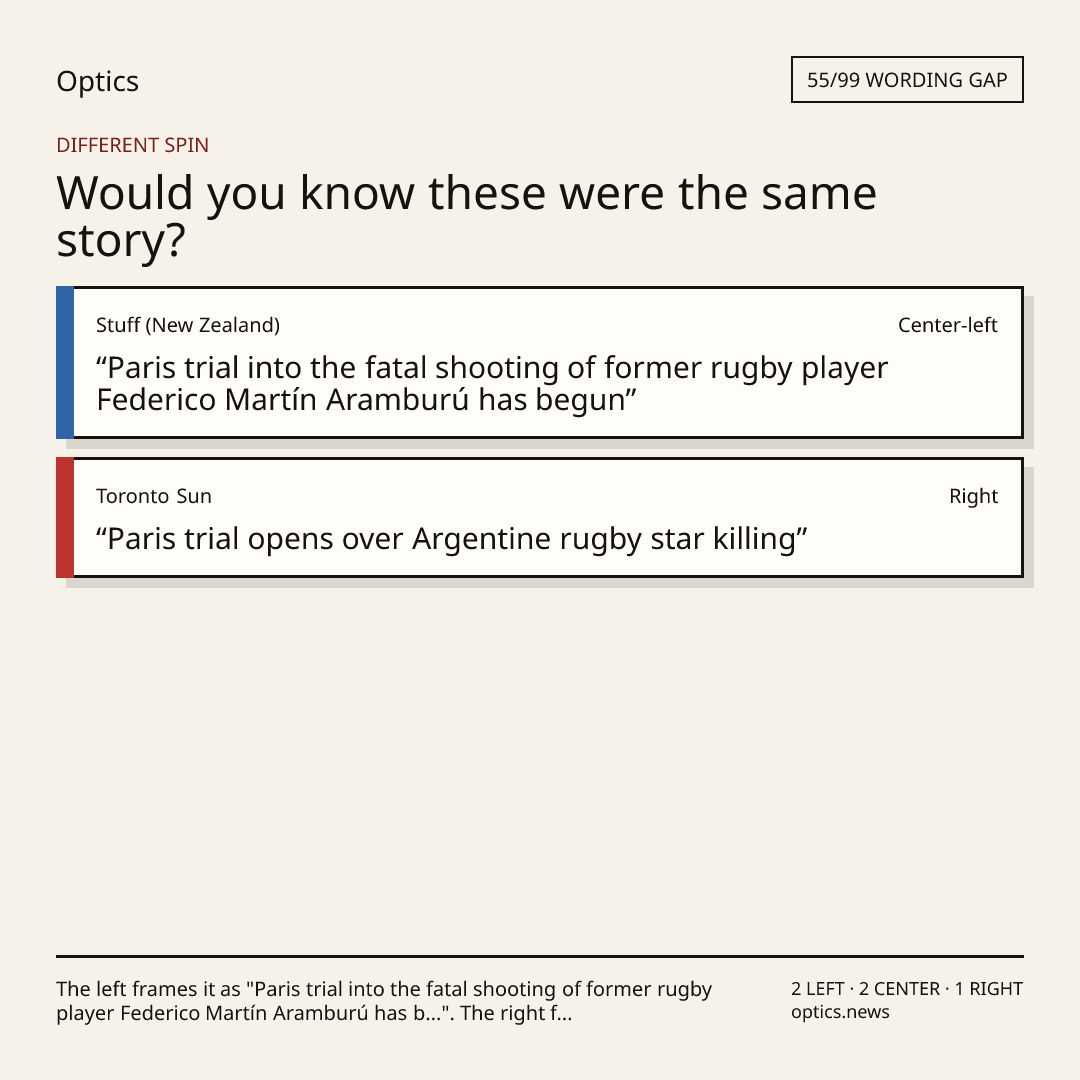Click the Stuff (New Zealand) source name

[x=188, y=325]
